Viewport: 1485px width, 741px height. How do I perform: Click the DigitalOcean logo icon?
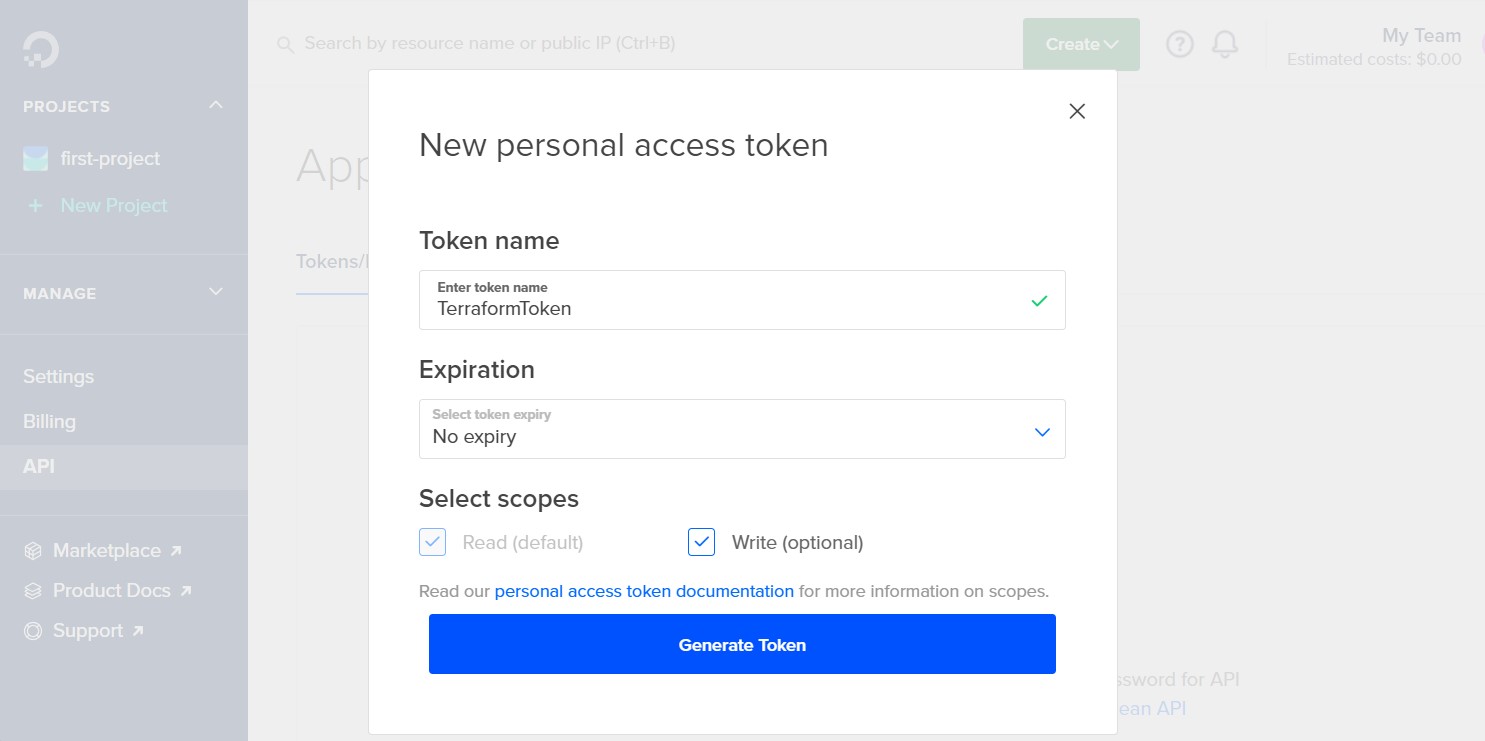tap(41, 49)
